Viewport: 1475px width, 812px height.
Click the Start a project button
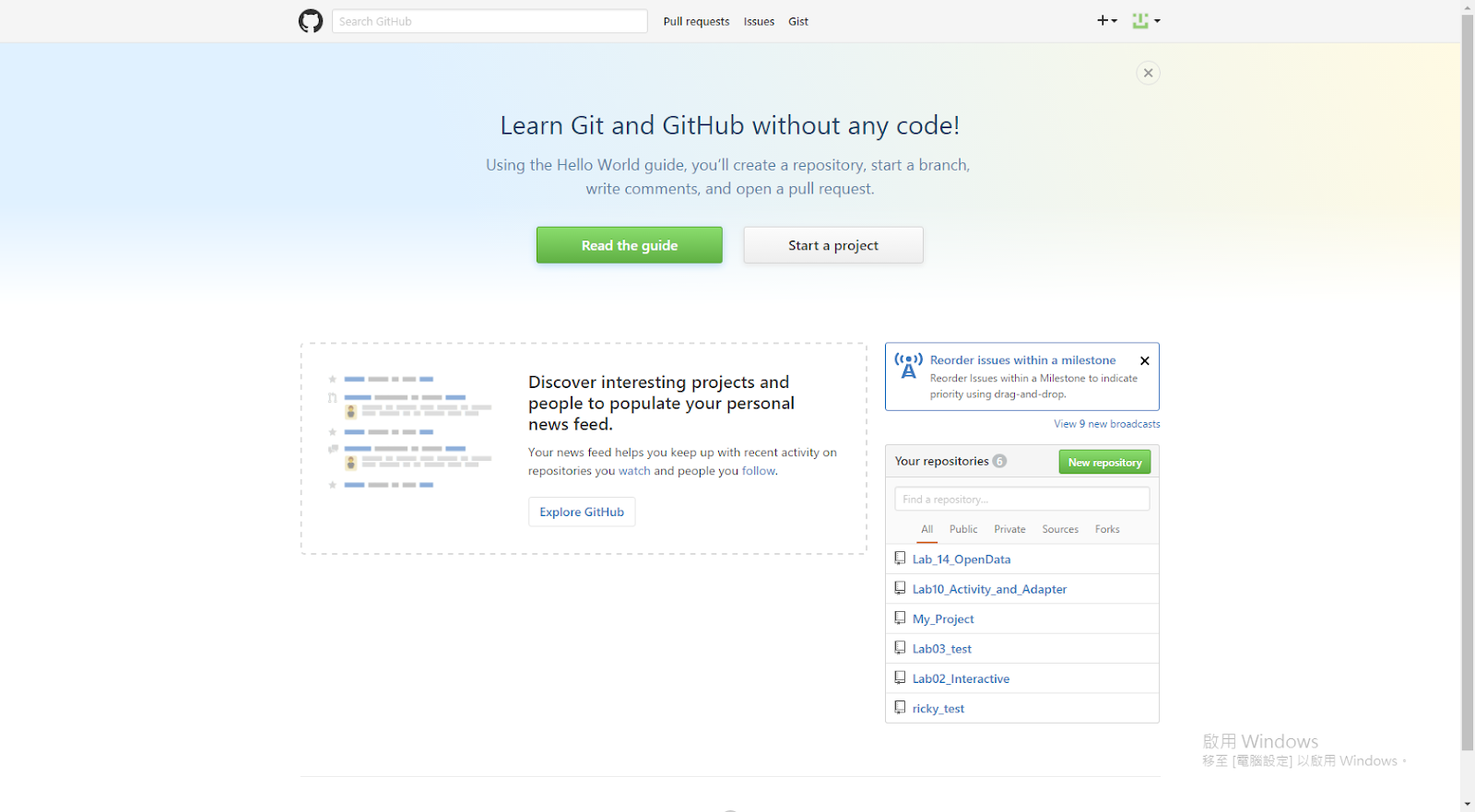pos(833,245)
